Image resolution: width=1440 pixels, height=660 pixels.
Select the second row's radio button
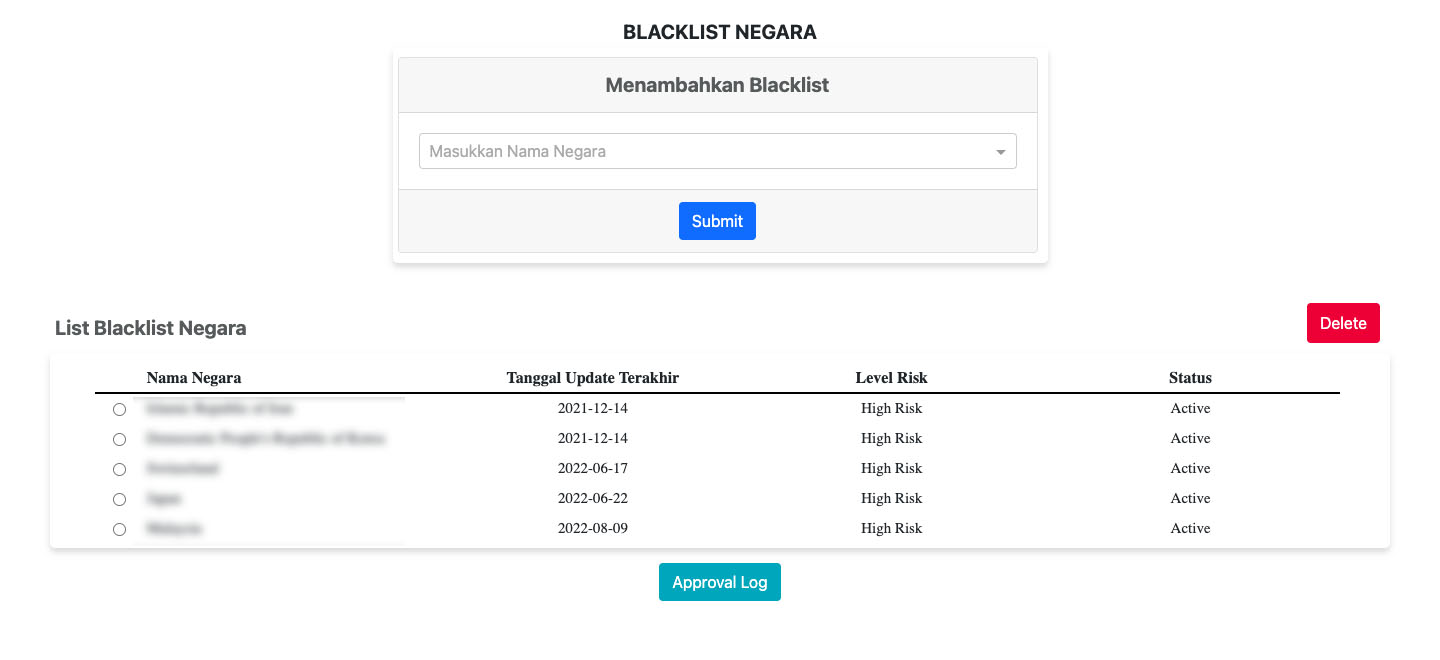pos(119,439)
